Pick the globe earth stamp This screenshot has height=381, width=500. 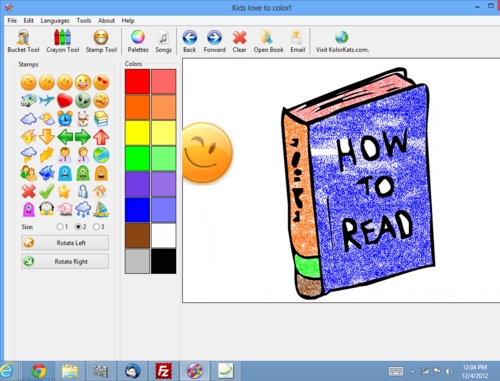(x=101, y=155)
